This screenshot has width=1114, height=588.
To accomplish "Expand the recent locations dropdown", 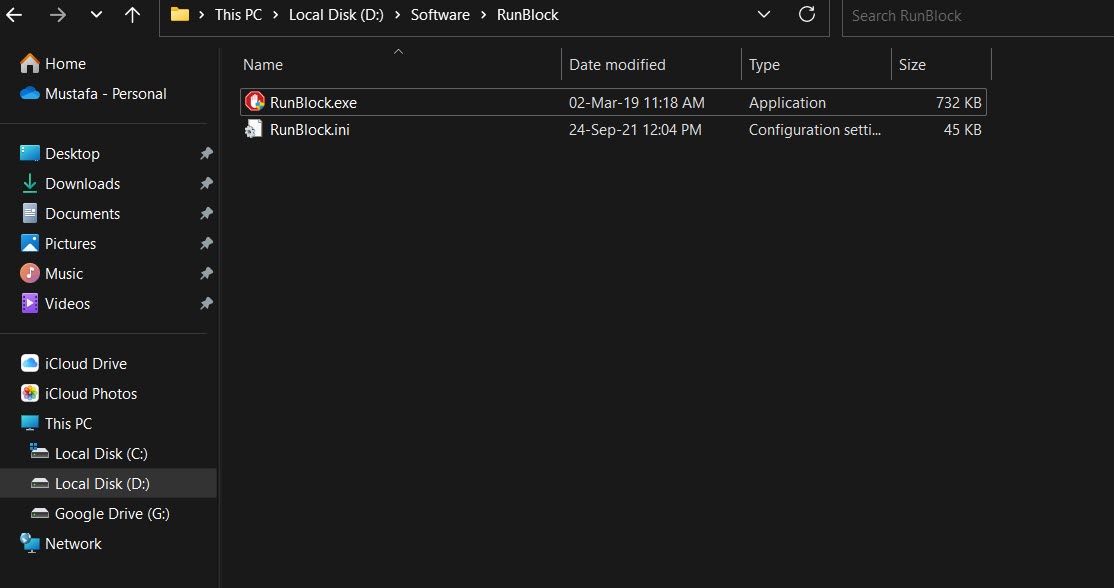I will [x=95, y=14].
